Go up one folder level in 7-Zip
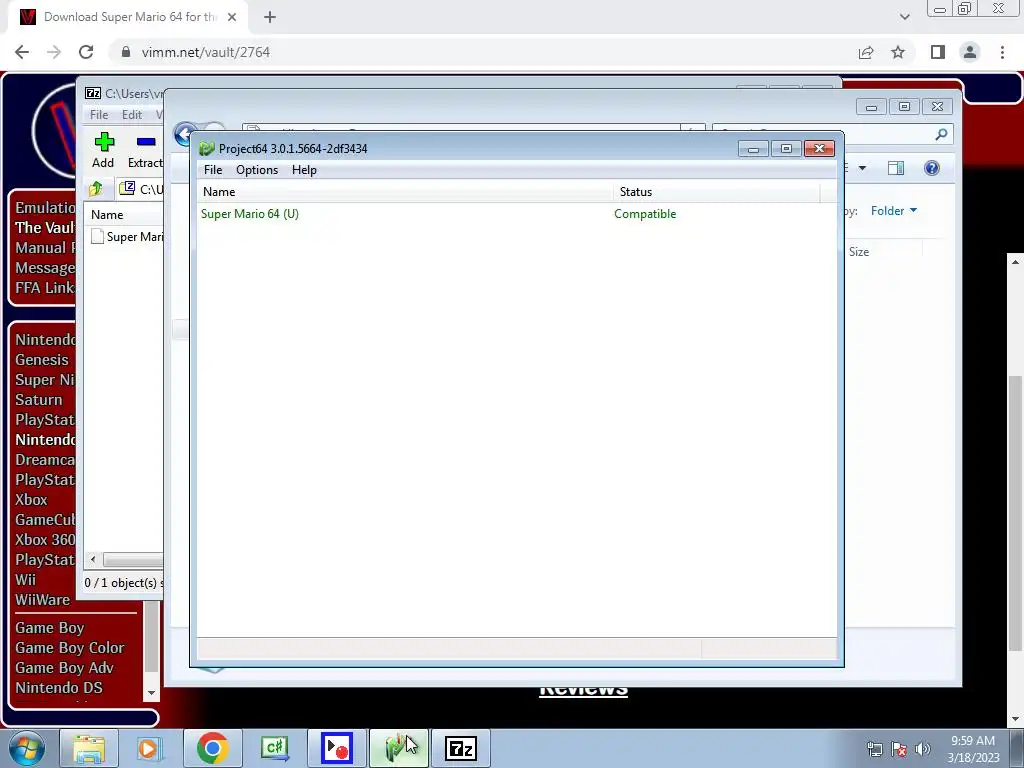This screenshot has width=1024, height=768. 96,189
